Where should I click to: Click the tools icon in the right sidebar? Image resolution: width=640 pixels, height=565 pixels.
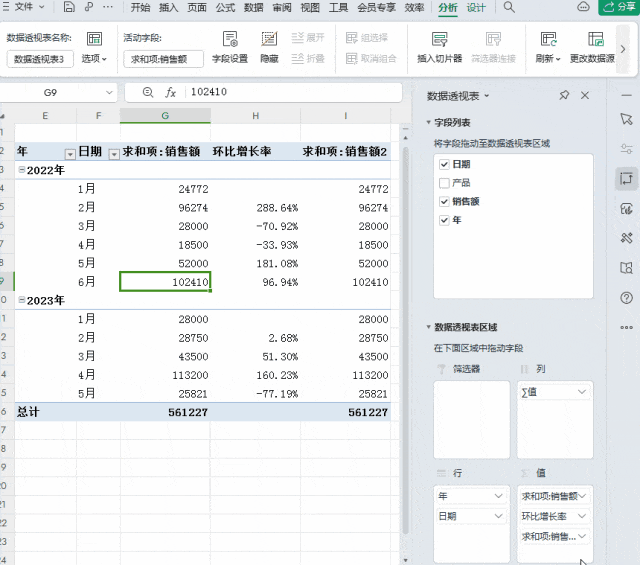tap(627, 238)
